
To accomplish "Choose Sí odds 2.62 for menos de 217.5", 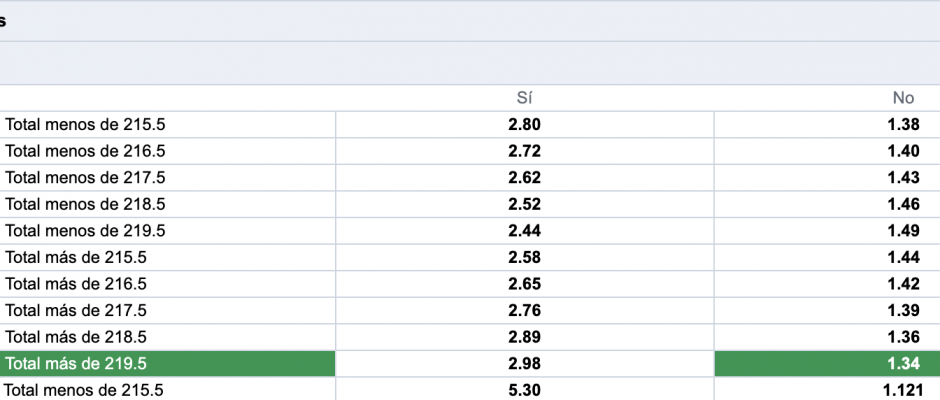I will tap(525, 178).
